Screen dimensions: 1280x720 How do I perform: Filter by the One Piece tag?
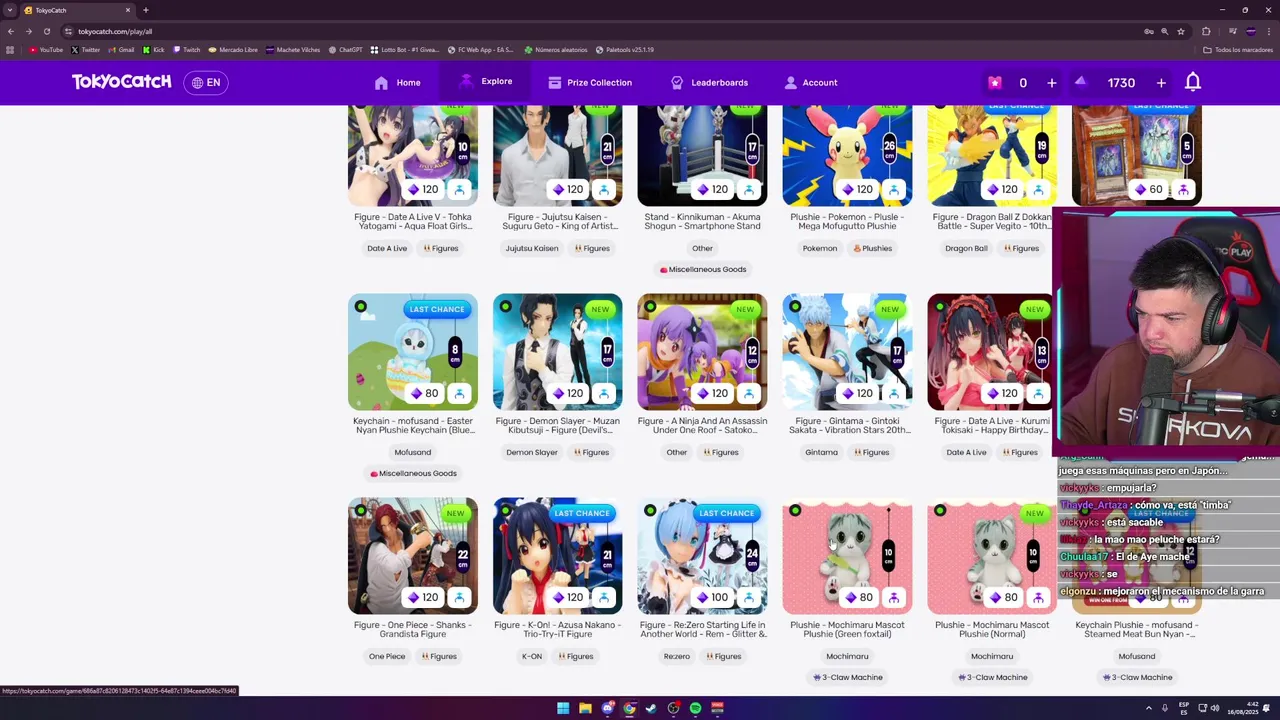coord(387,656)
